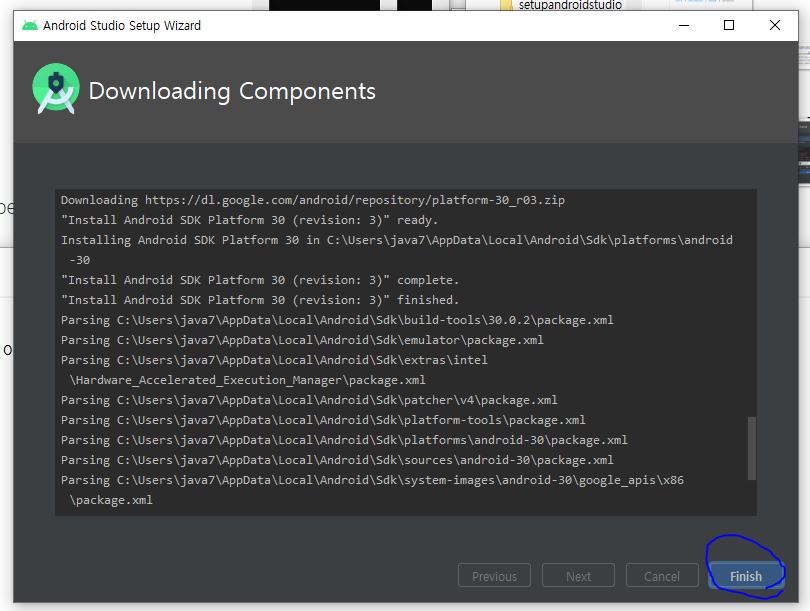
Task: Click the greyed-out Previous button
Action: [494, 575]
